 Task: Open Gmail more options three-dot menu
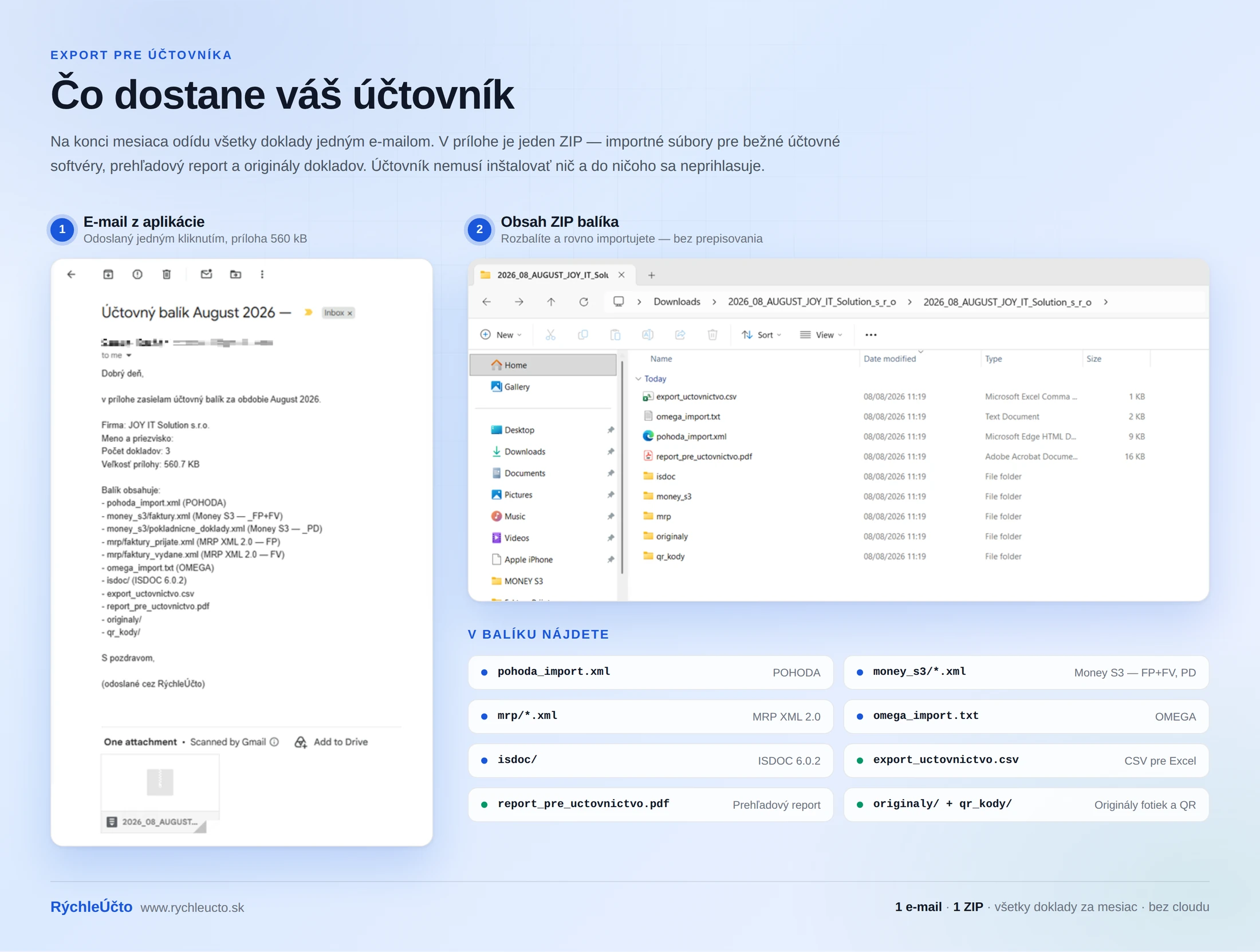[x=262, y=274]
